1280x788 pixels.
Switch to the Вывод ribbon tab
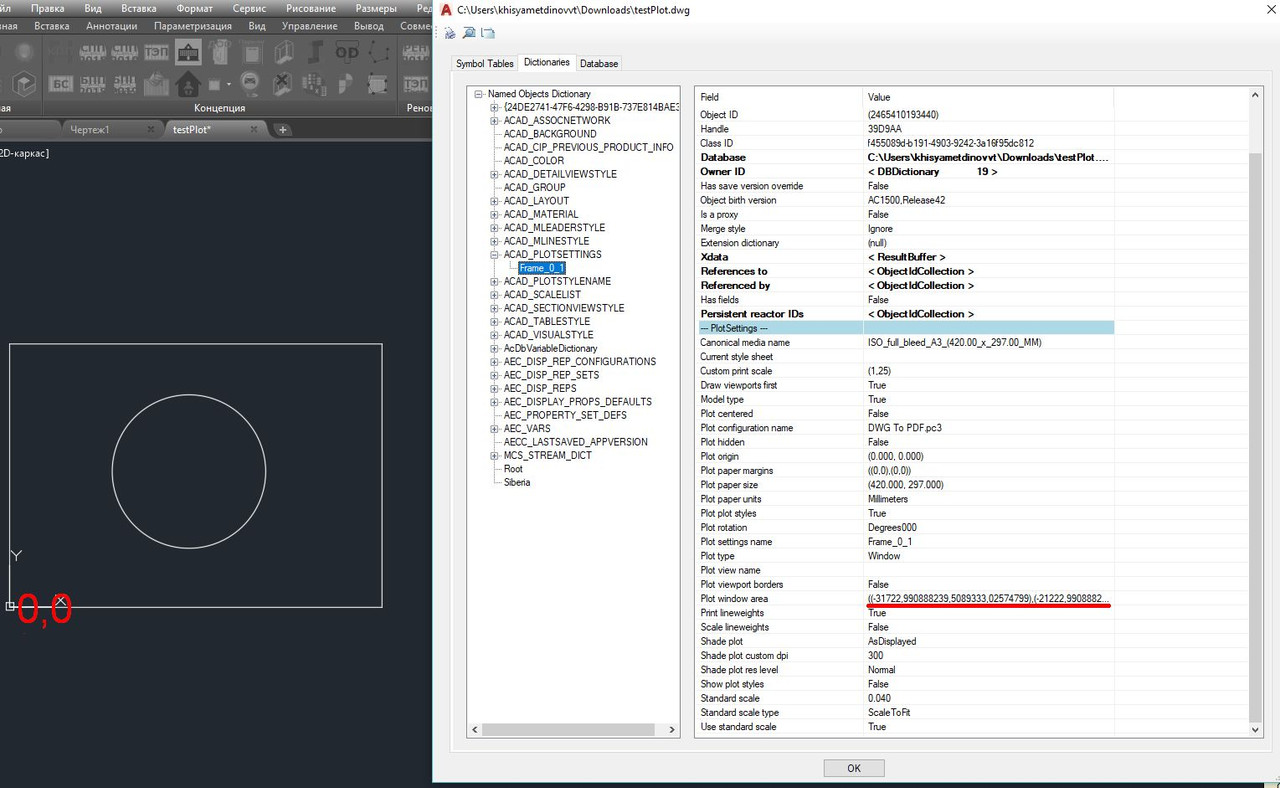369,26
